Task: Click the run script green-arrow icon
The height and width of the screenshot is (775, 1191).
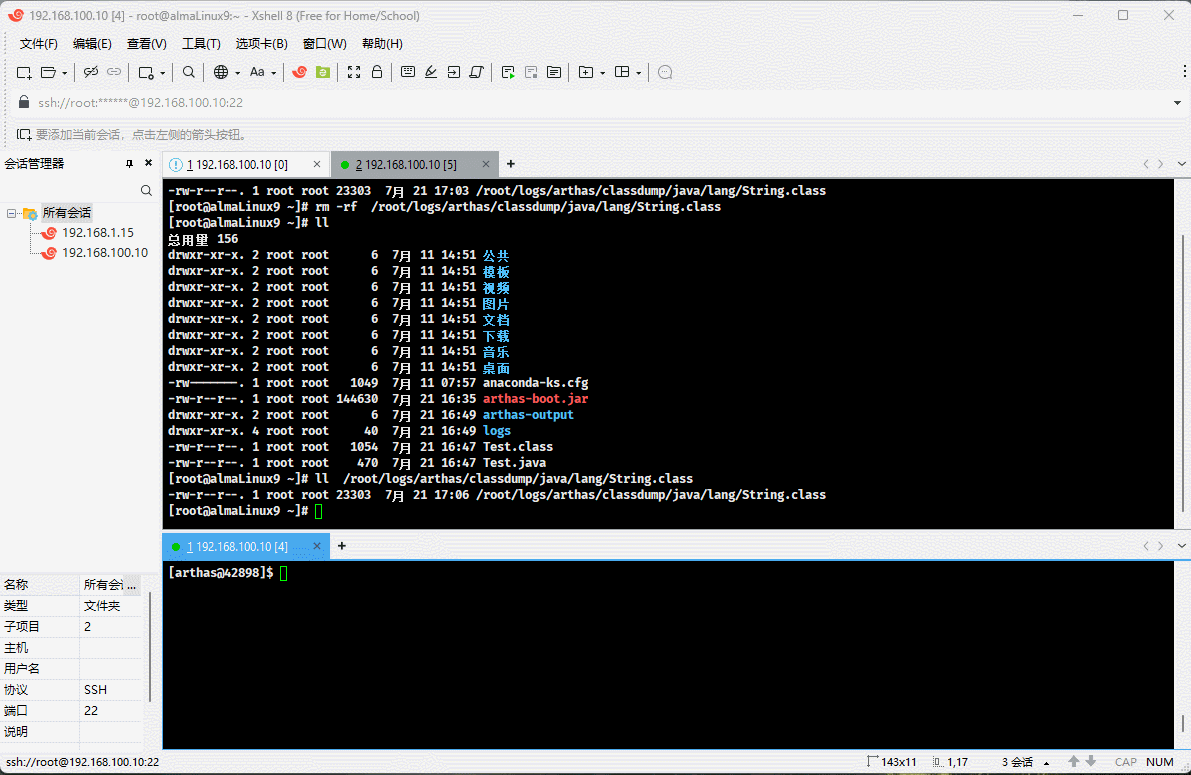Action: pos(508,72)
